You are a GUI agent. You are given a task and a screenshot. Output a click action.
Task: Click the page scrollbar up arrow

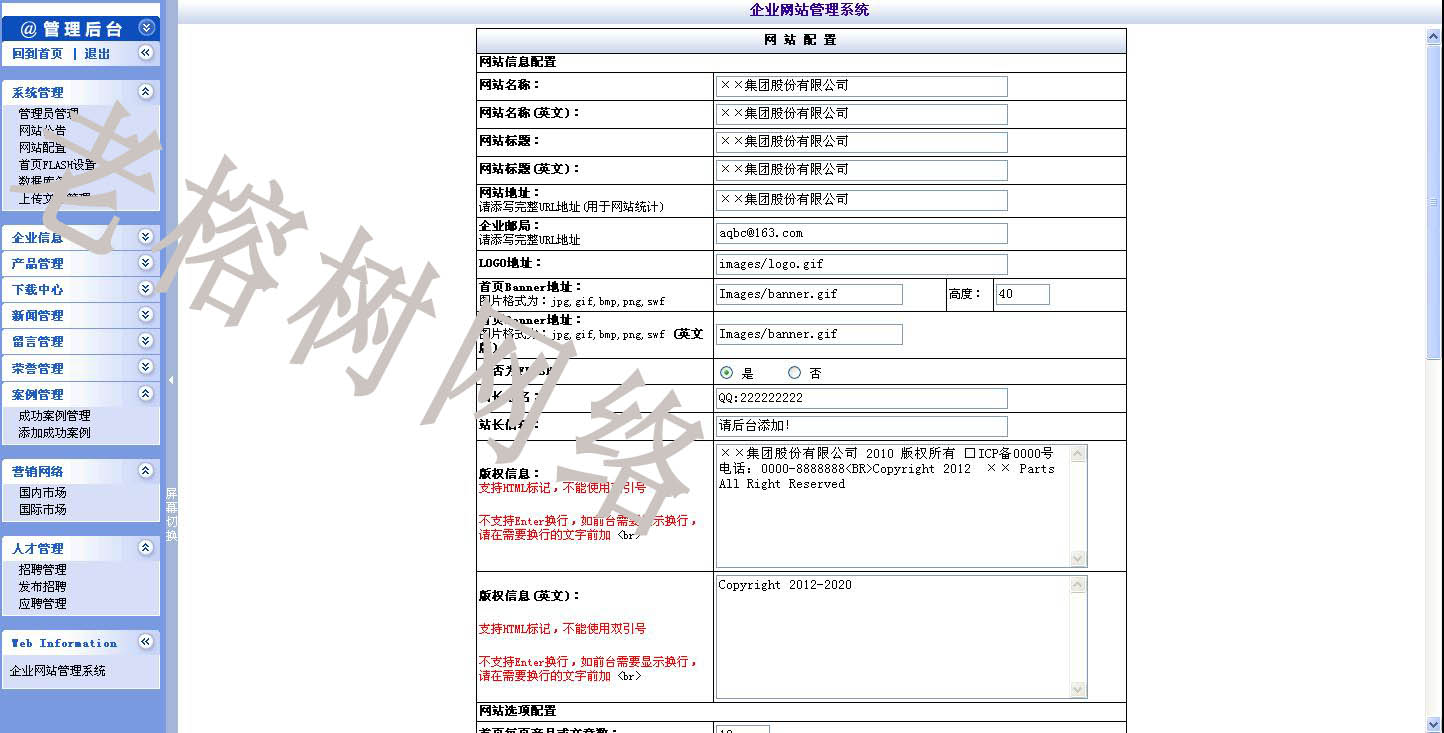1434,37
